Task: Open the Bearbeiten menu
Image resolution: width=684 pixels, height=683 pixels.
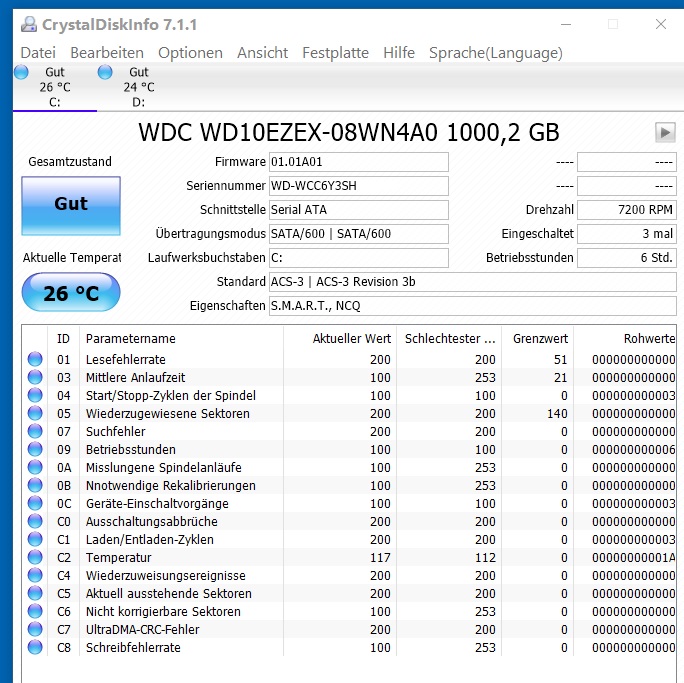Action: coord(107,53)
